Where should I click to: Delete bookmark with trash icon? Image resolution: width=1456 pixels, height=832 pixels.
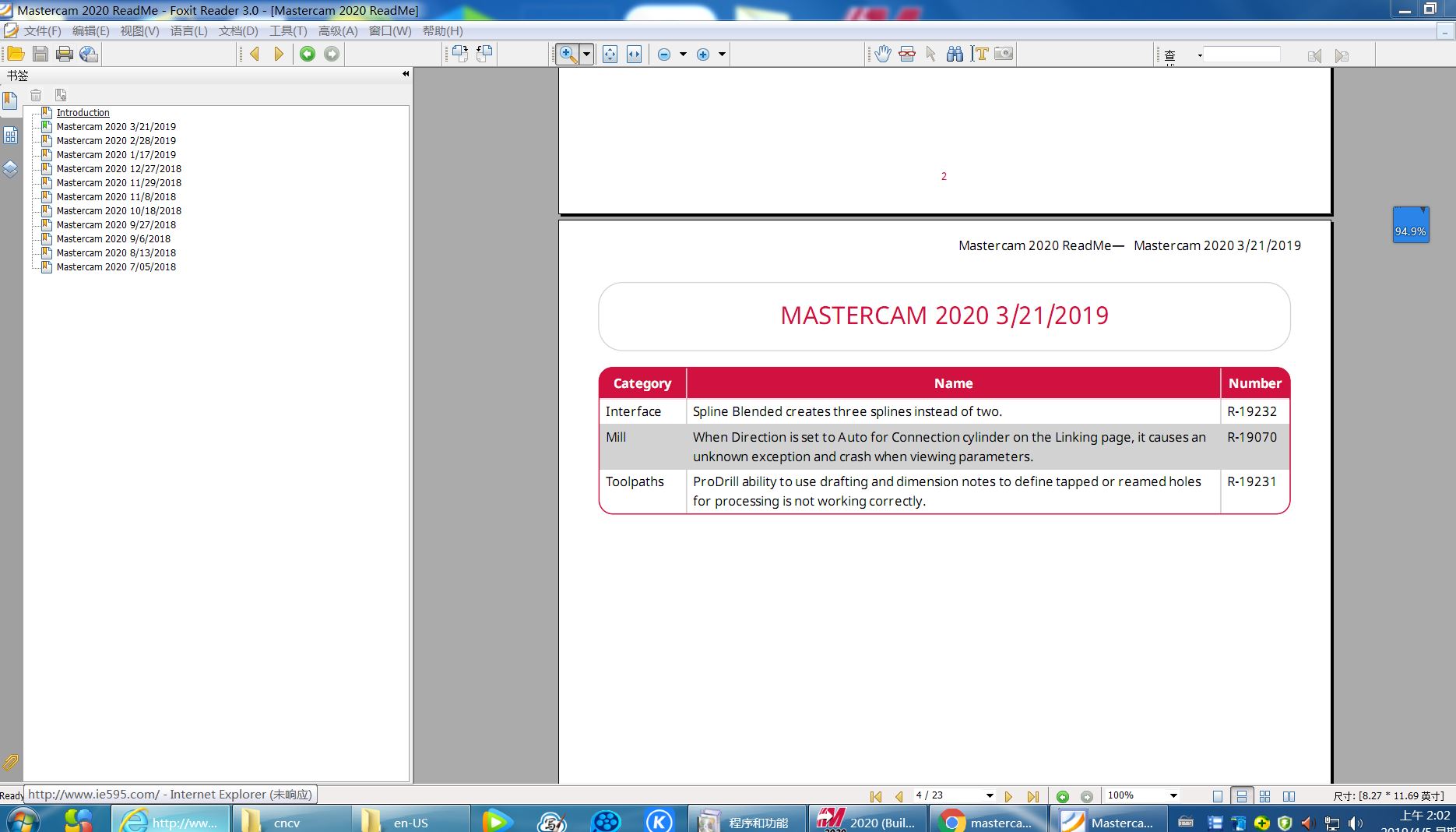(36, 95)
